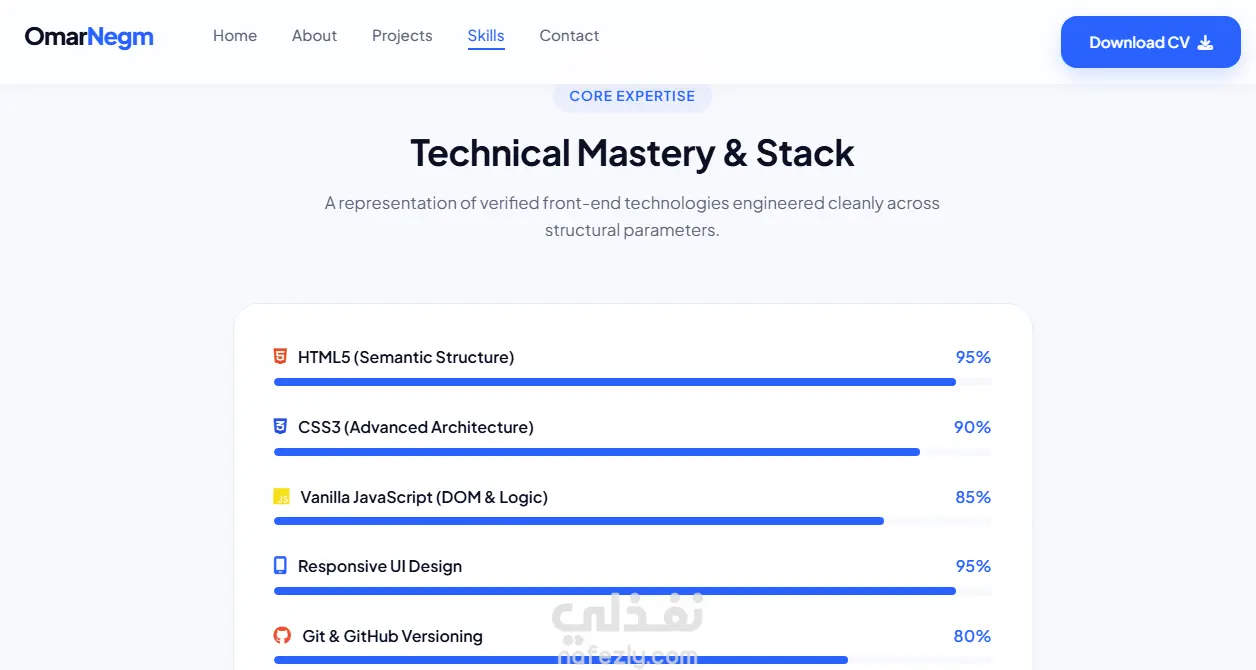This screenshot has height=670, width=1256.
Task: Click the "CSS3 (Advanced Architecture)" label
Action: coord(416,427)
